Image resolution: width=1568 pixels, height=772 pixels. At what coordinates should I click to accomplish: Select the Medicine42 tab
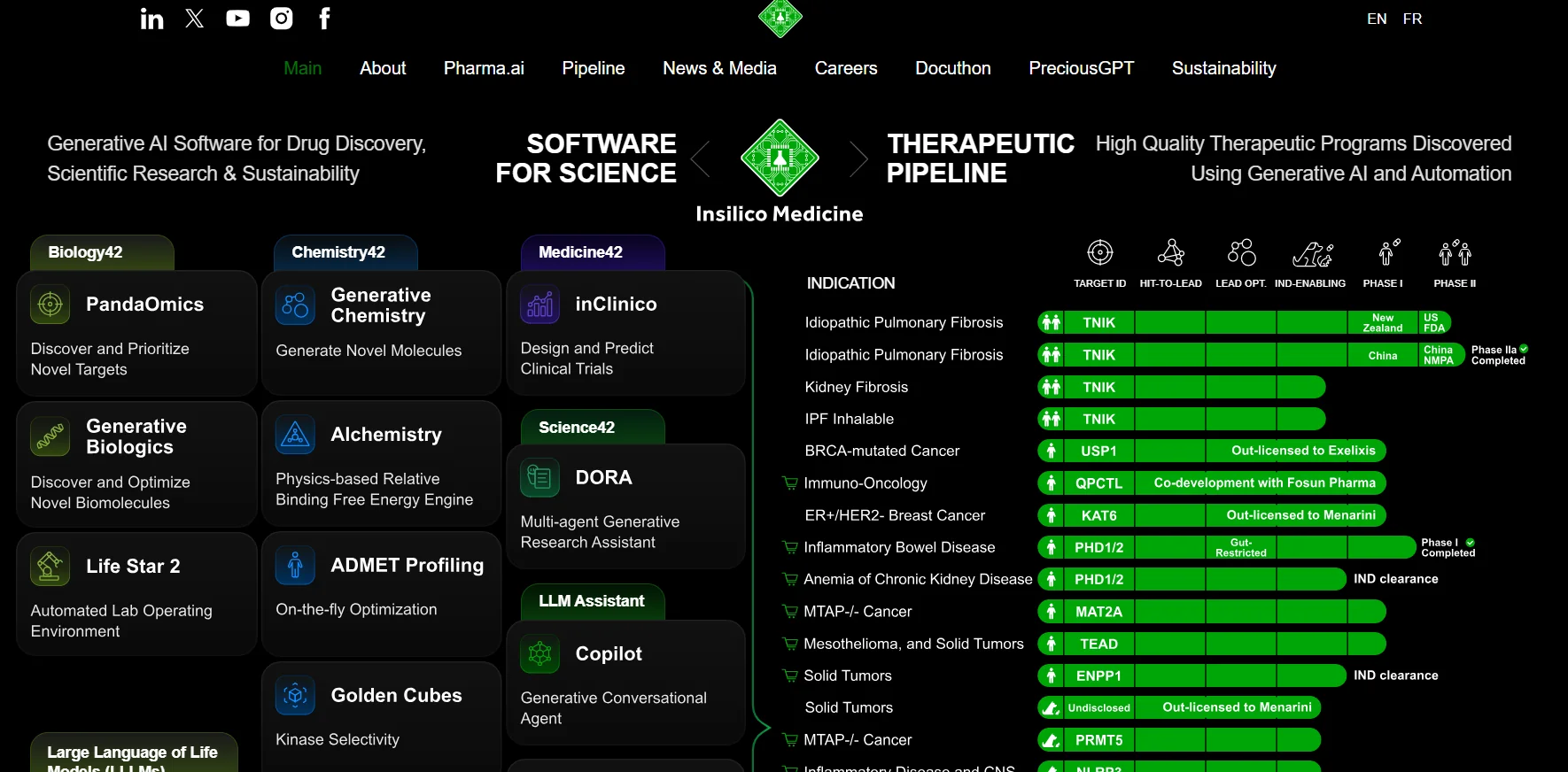click(x=593, y=252)
